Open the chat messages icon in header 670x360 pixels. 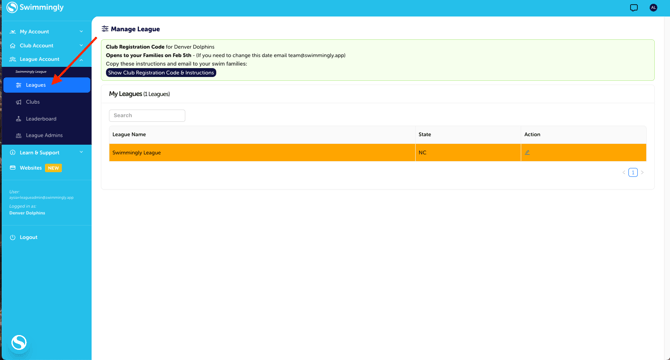634,7
